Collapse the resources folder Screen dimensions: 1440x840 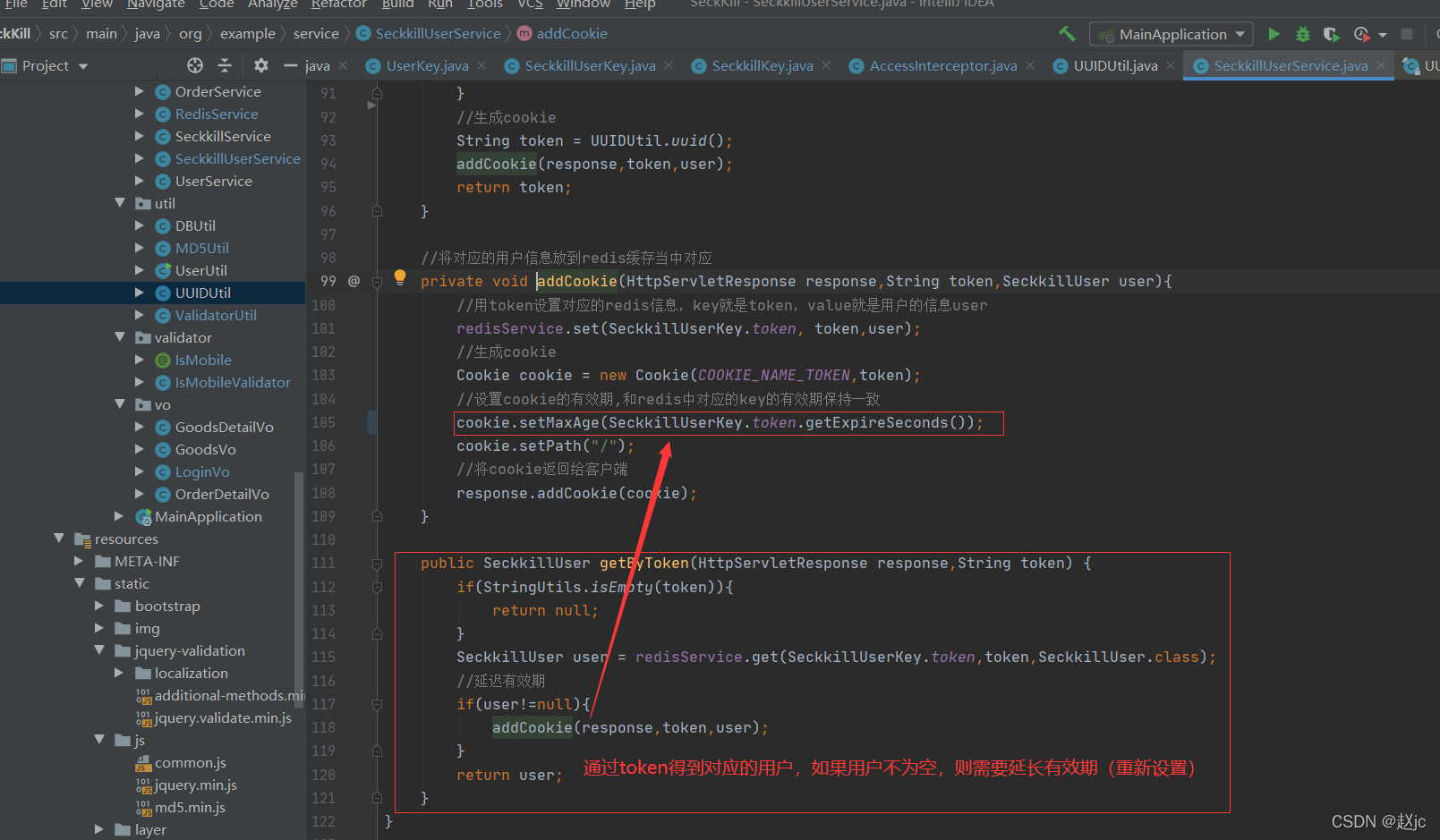[59, 539]
